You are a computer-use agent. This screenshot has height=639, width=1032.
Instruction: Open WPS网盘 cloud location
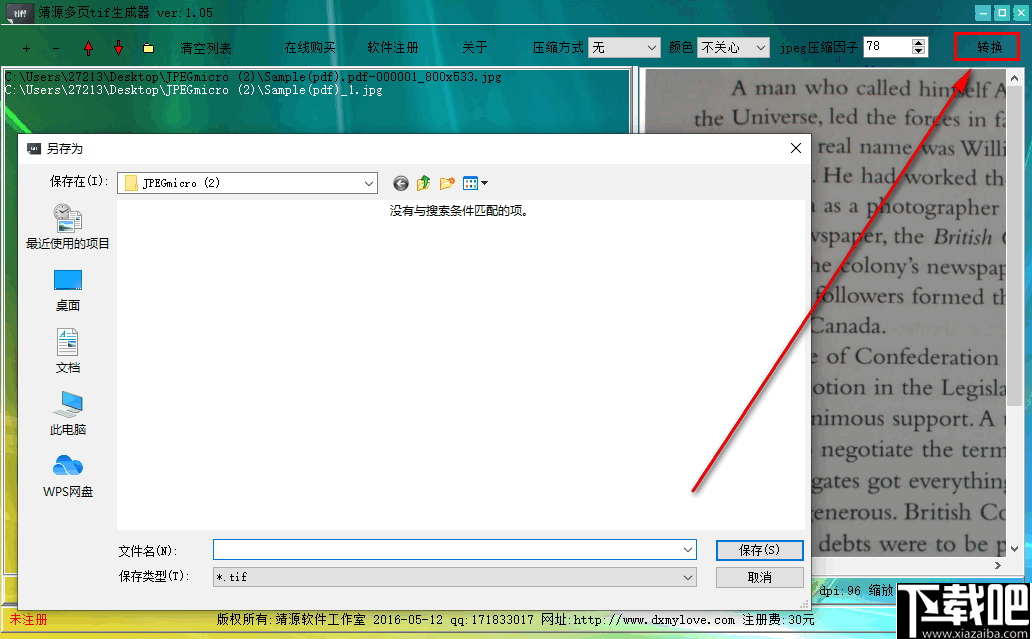coord(68,475)
